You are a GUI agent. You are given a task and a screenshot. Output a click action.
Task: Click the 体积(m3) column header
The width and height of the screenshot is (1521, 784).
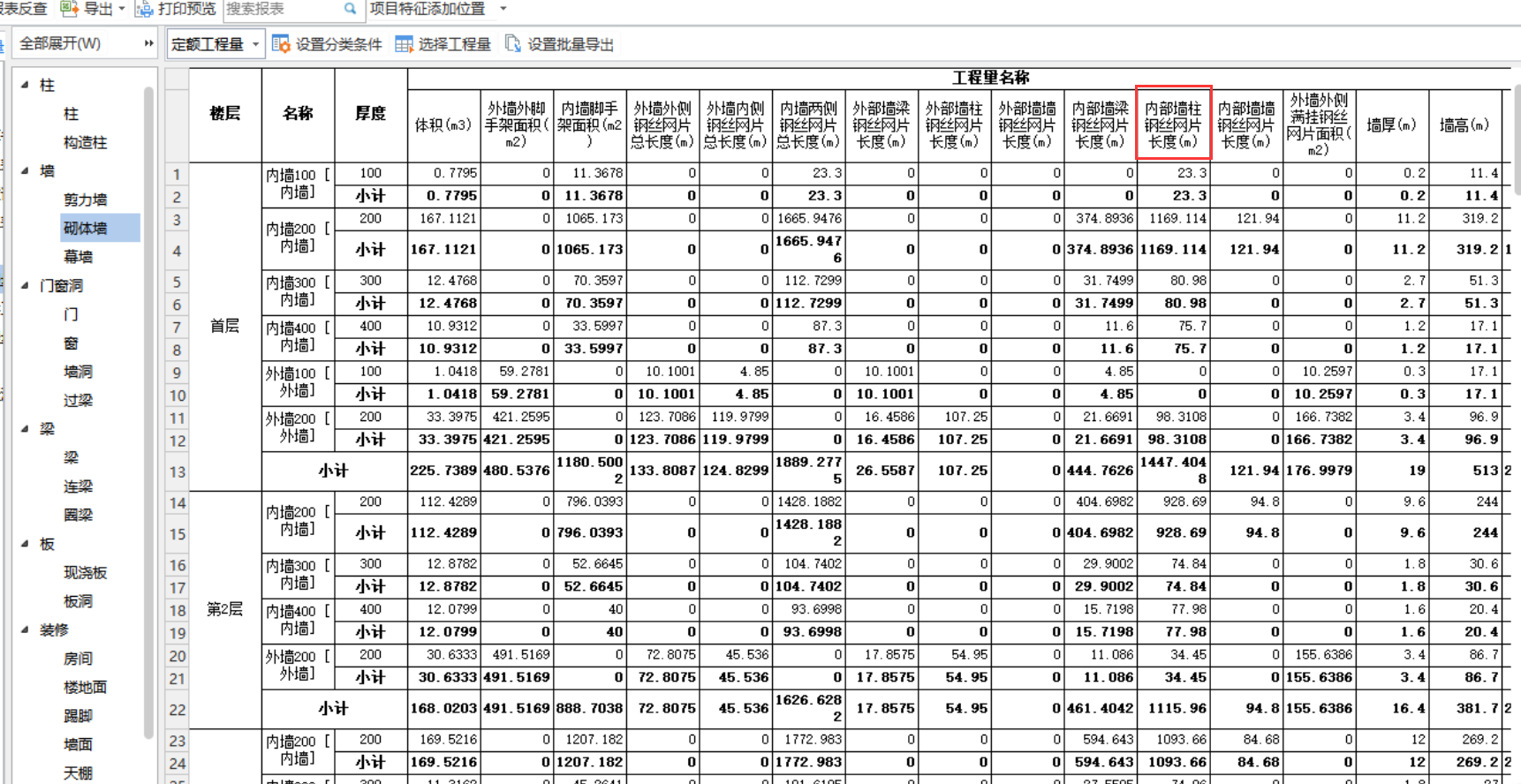click(x=443, y=124)
